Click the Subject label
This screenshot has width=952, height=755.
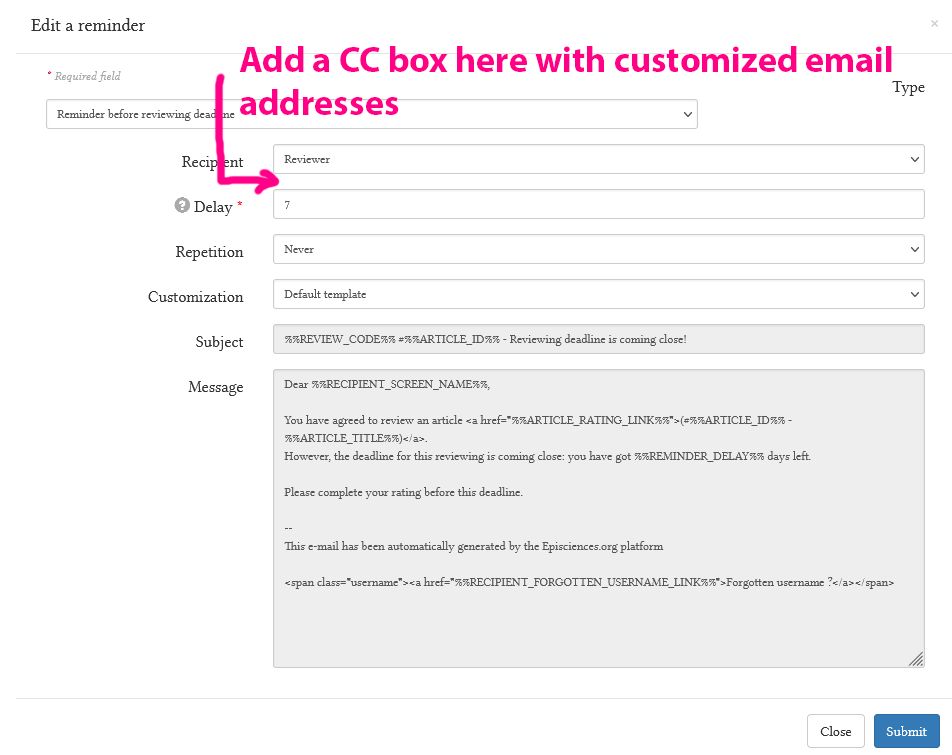[219, 342]
